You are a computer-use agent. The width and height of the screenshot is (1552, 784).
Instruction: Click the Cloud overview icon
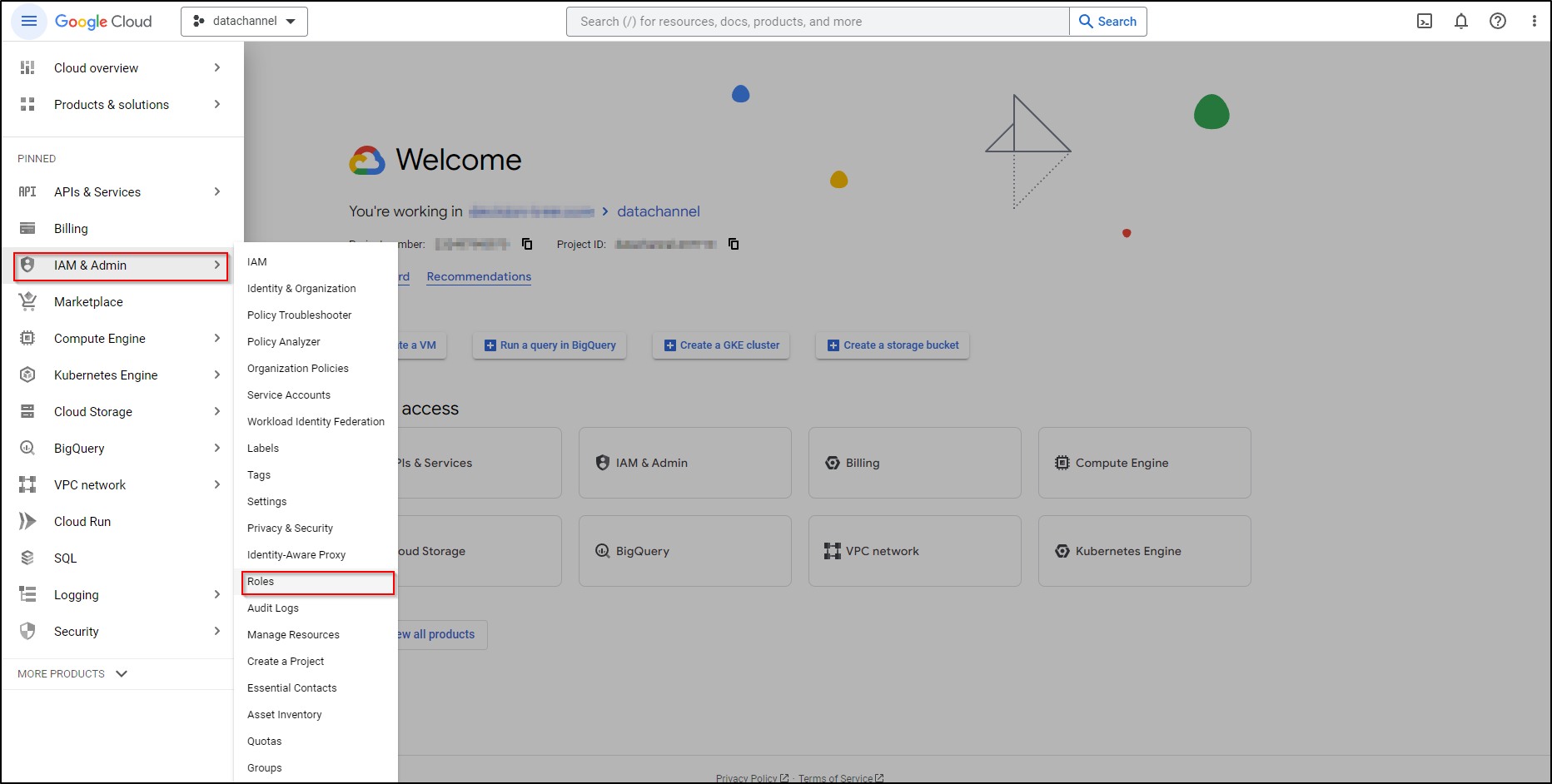pos(27,67)
